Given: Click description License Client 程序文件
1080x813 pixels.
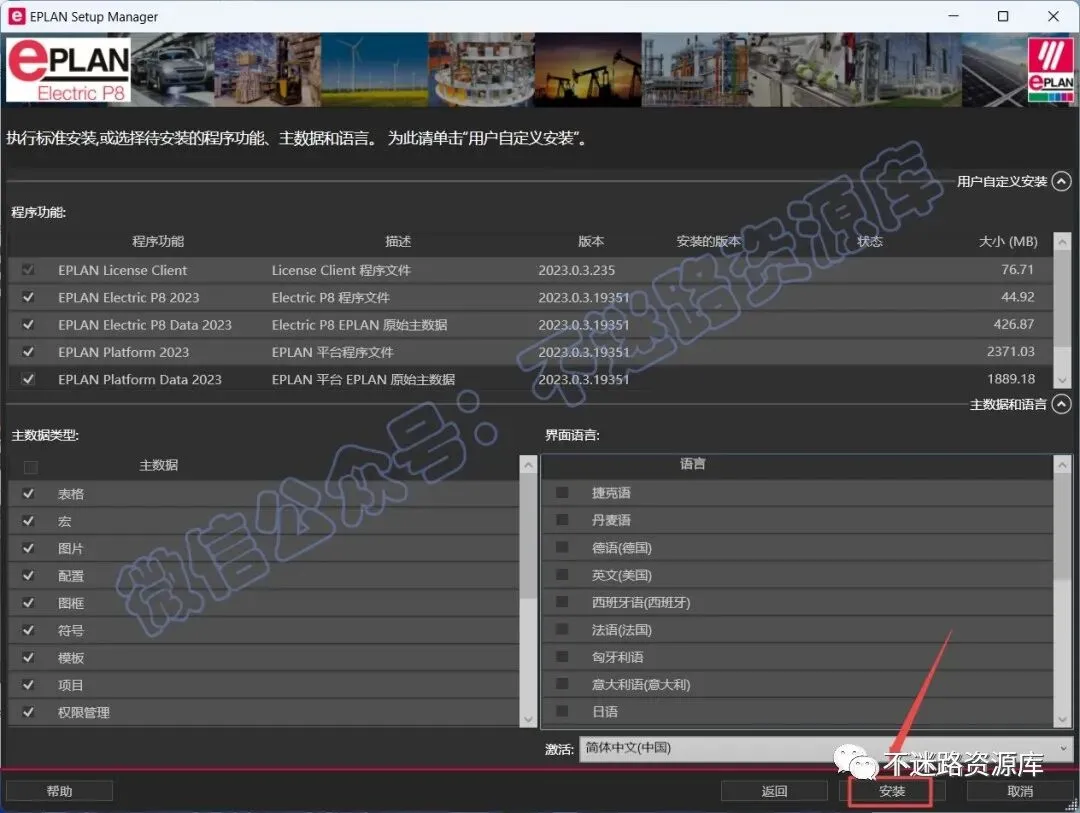Looking at the screenshot, I should point(341,270).
